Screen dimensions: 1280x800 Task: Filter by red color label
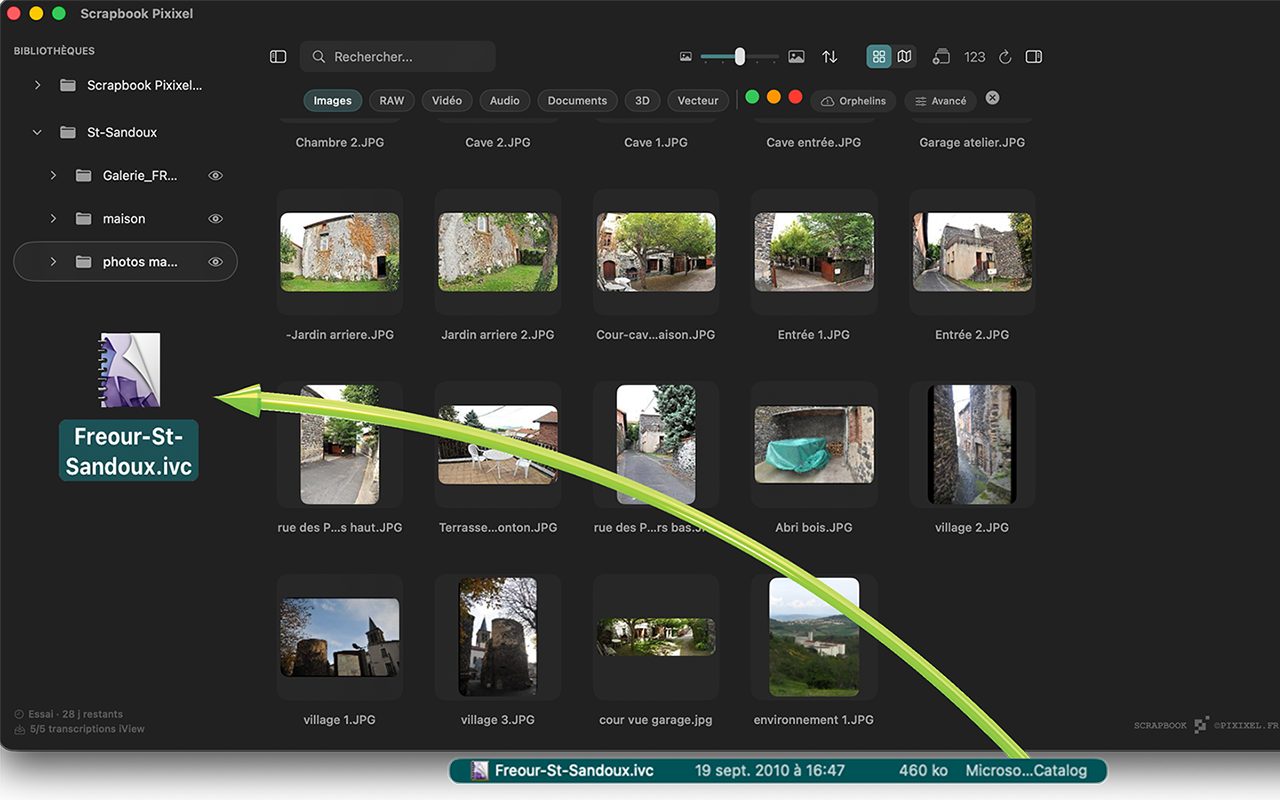pos(796,97)
